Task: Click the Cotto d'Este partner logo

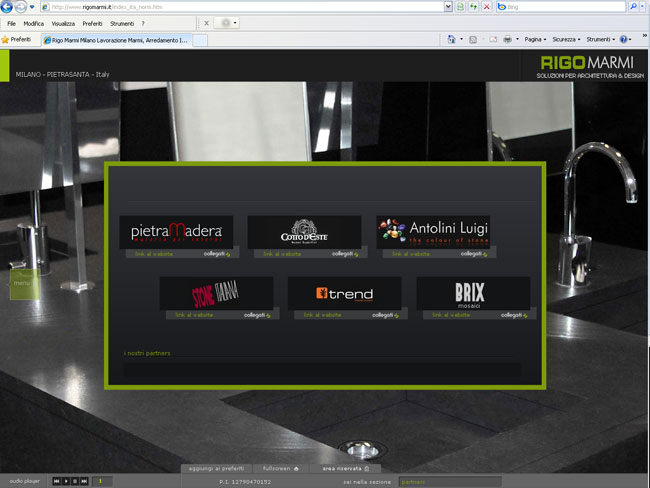Action: point(304,232)
